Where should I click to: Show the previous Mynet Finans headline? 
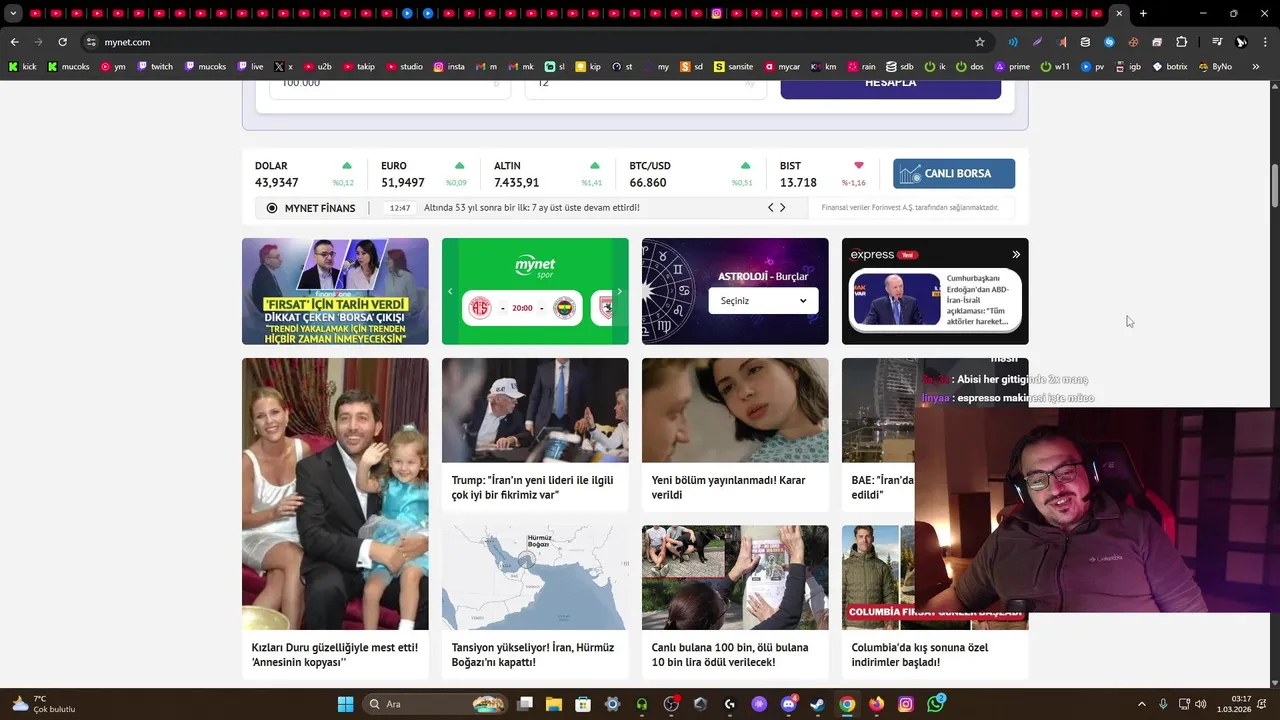(x=770, y=208)
